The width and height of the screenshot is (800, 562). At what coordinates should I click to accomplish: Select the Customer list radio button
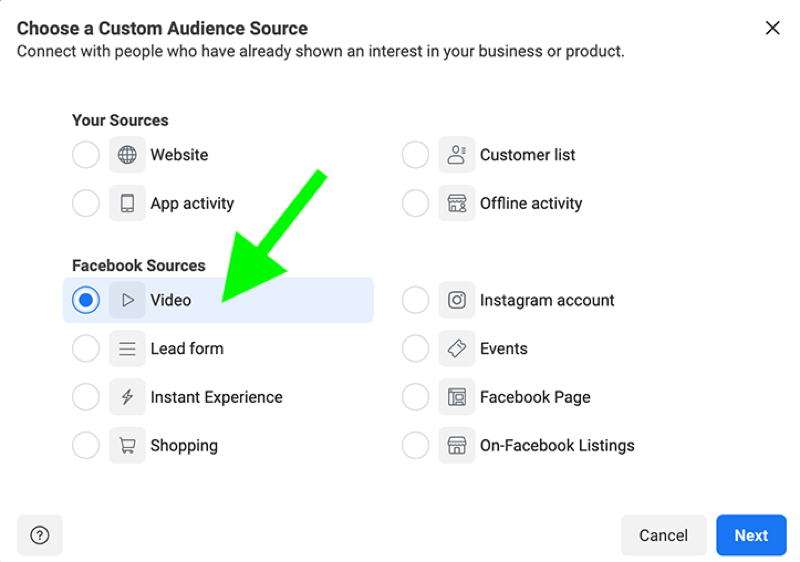tap(415, 155)
